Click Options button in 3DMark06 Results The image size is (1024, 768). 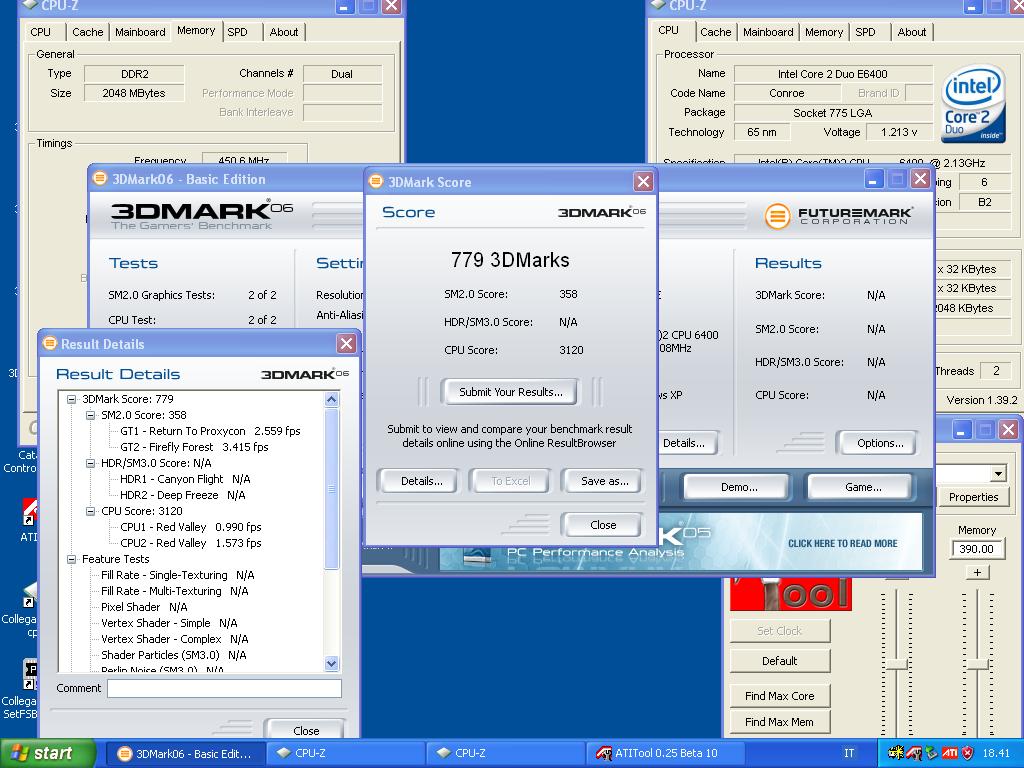coord(880,443)
